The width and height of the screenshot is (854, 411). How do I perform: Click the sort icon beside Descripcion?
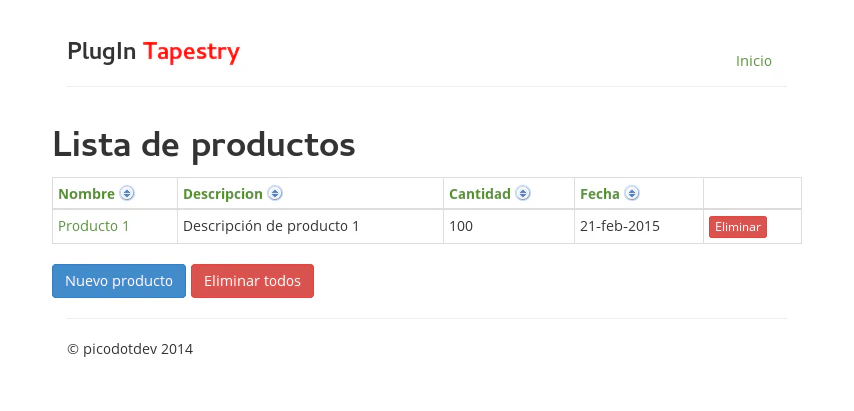(275, 194)
